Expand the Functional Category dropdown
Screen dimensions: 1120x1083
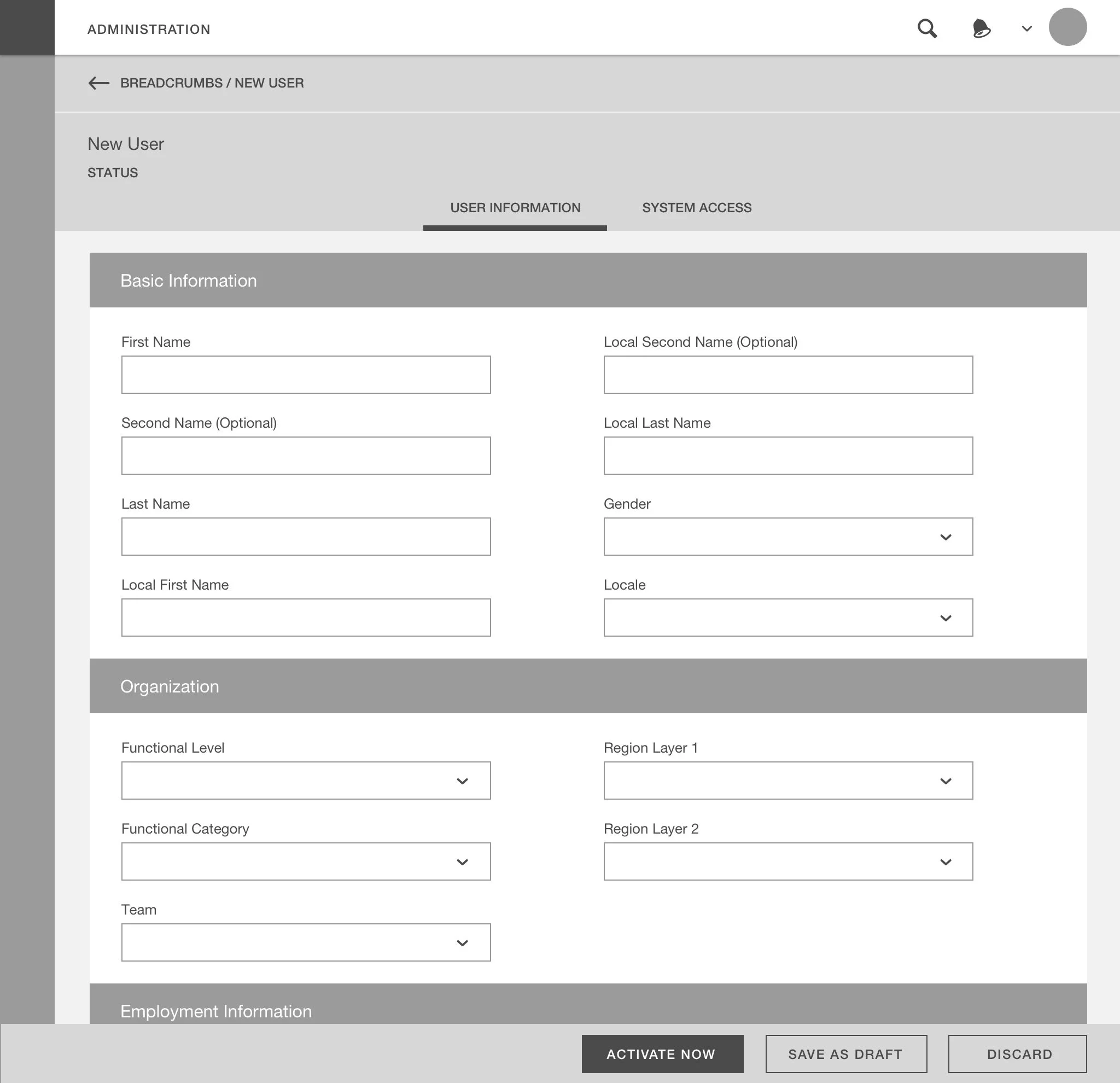pos(306,861)
